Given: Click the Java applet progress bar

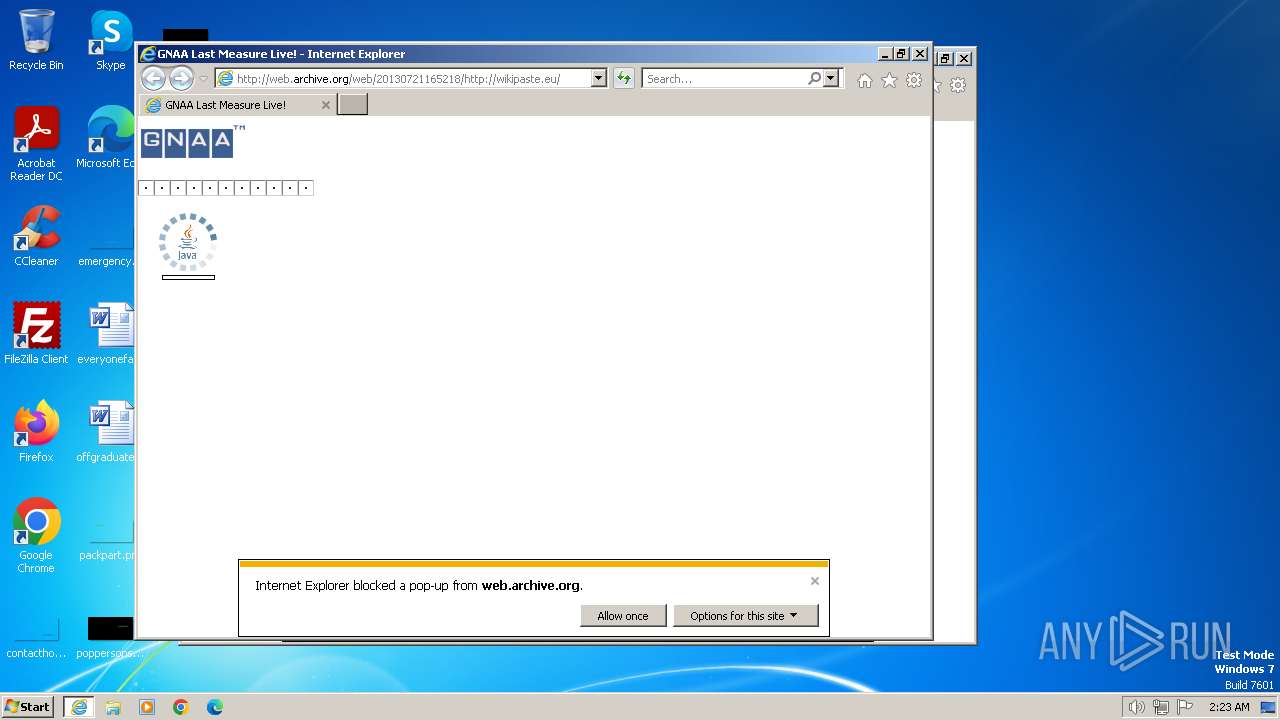Looking at the screenshot, I should point(188,277).
